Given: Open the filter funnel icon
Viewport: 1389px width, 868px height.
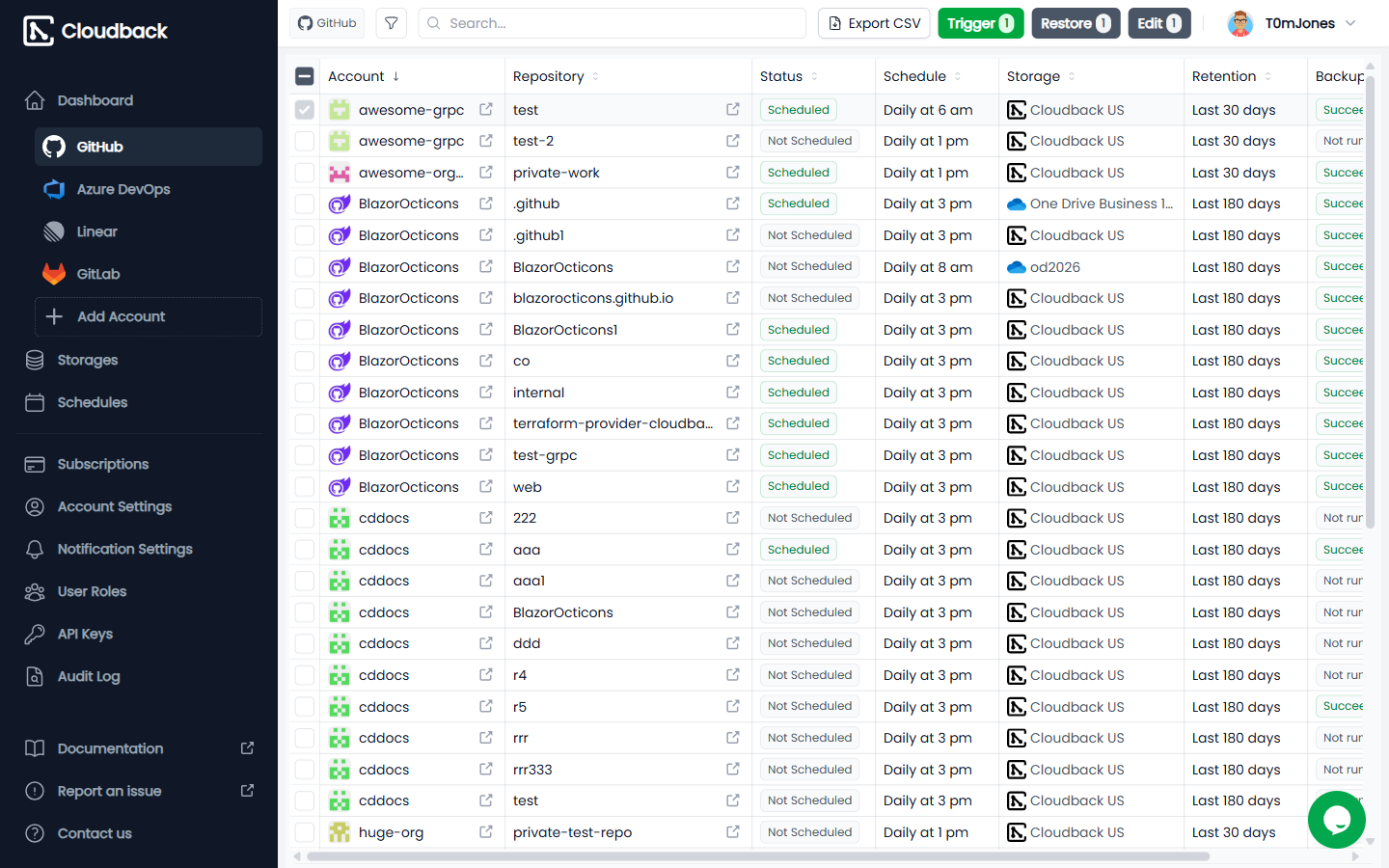Looking at the screenshot, I should point(391,23).
